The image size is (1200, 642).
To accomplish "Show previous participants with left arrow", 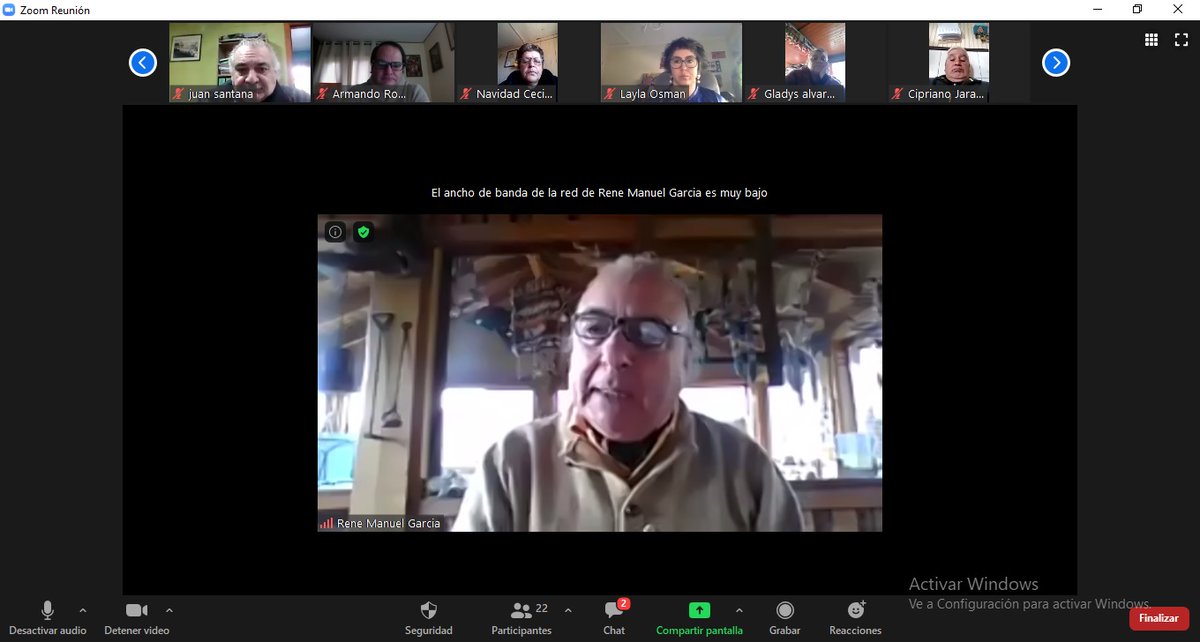I will [143, 63].
